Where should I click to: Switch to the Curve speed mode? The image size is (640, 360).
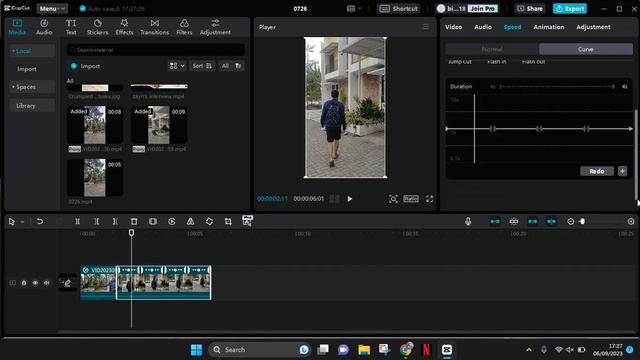coord(586,49)
